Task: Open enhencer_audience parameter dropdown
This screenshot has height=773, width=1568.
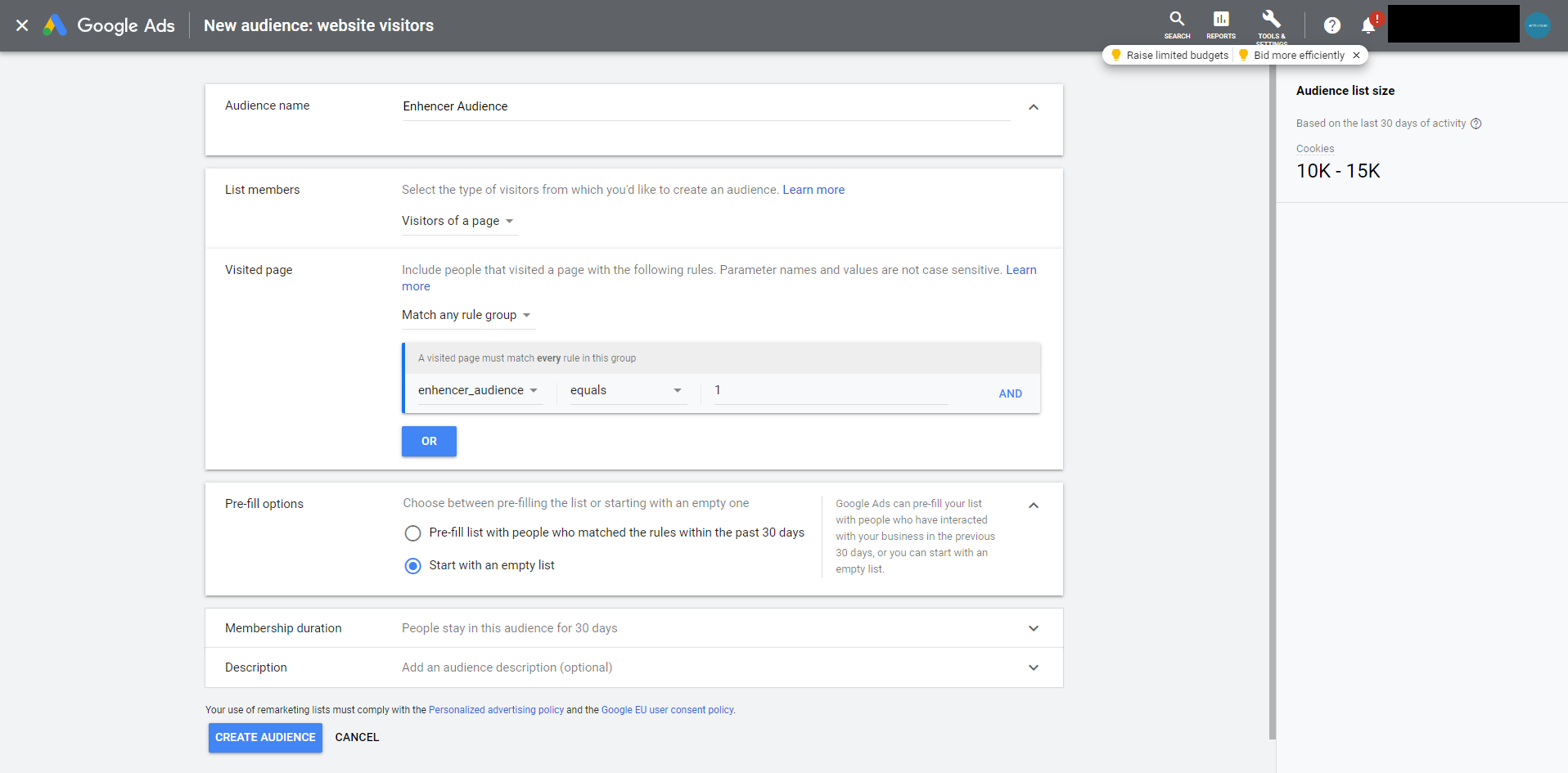Action: pos(479,390)
